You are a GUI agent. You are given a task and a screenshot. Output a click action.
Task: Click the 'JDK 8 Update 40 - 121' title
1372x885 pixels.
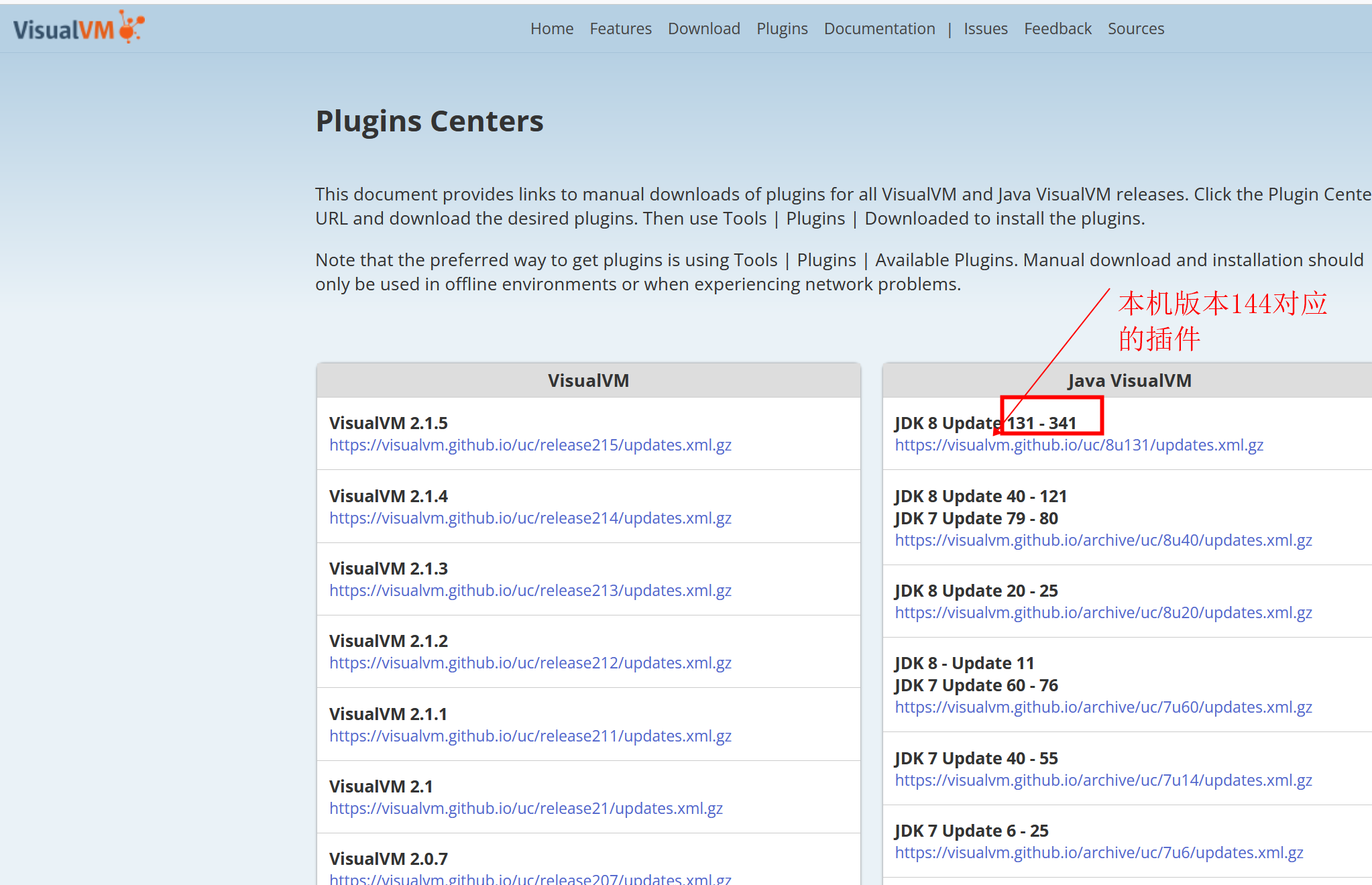click(980, 496)
